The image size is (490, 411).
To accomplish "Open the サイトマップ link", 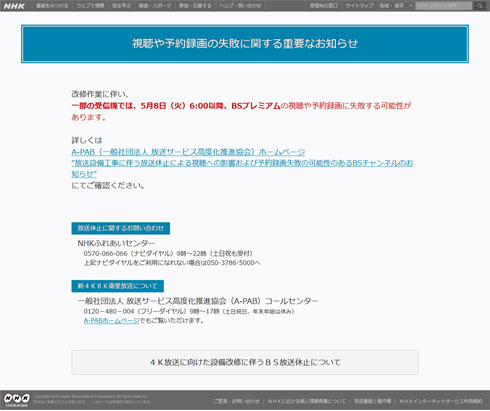I will (359, 6).
